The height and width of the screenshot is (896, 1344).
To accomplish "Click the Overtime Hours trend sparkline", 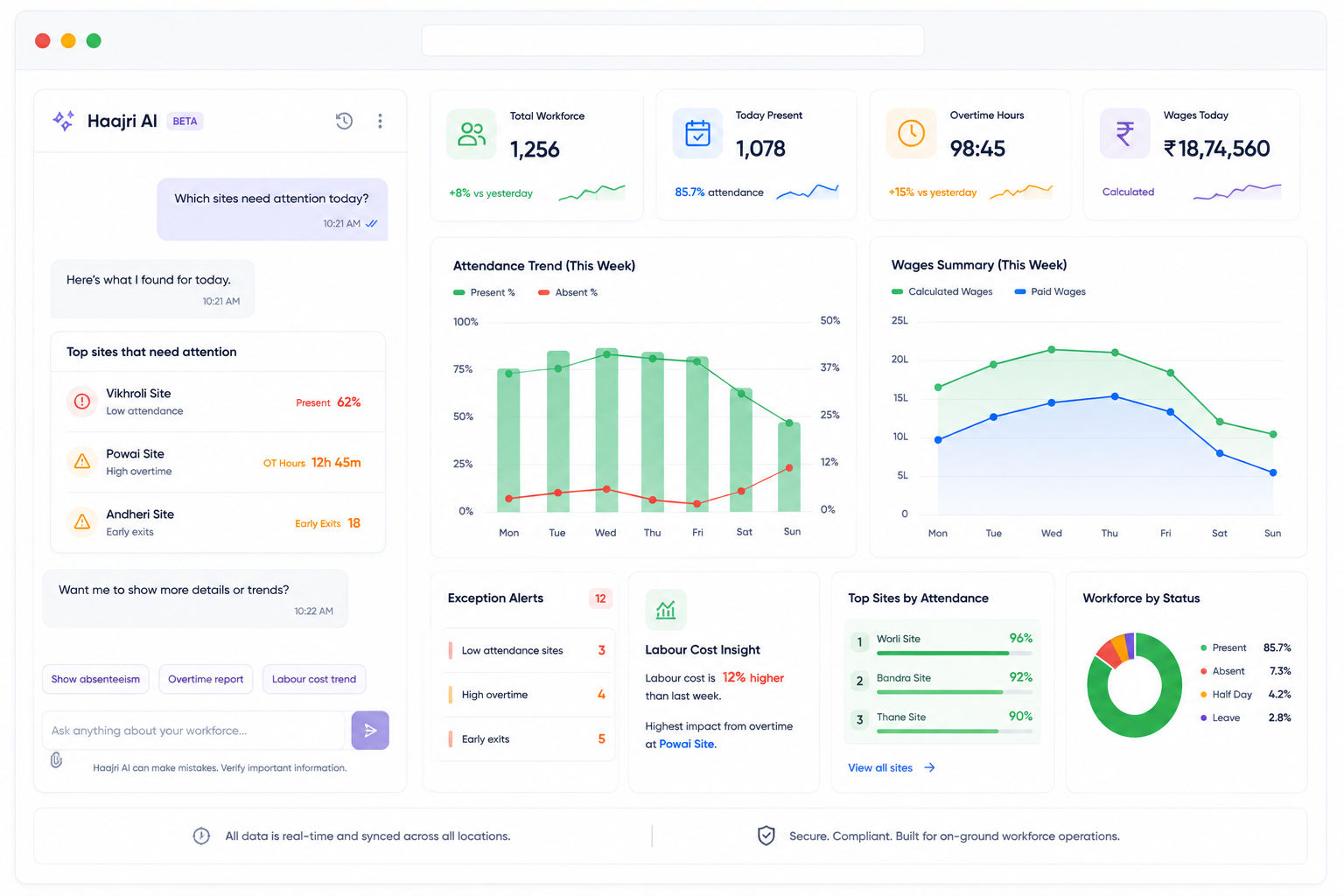I will [x=1020, y=192].
